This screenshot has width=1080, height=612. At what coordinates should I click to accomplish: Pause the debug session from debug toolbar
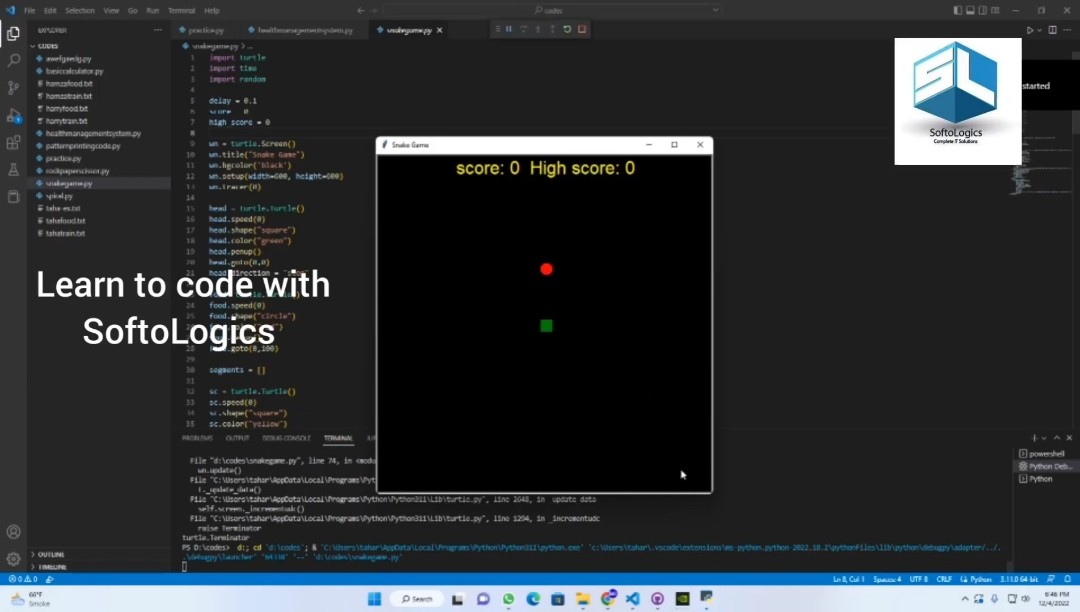pyautogui.click(x=509, y=29)
